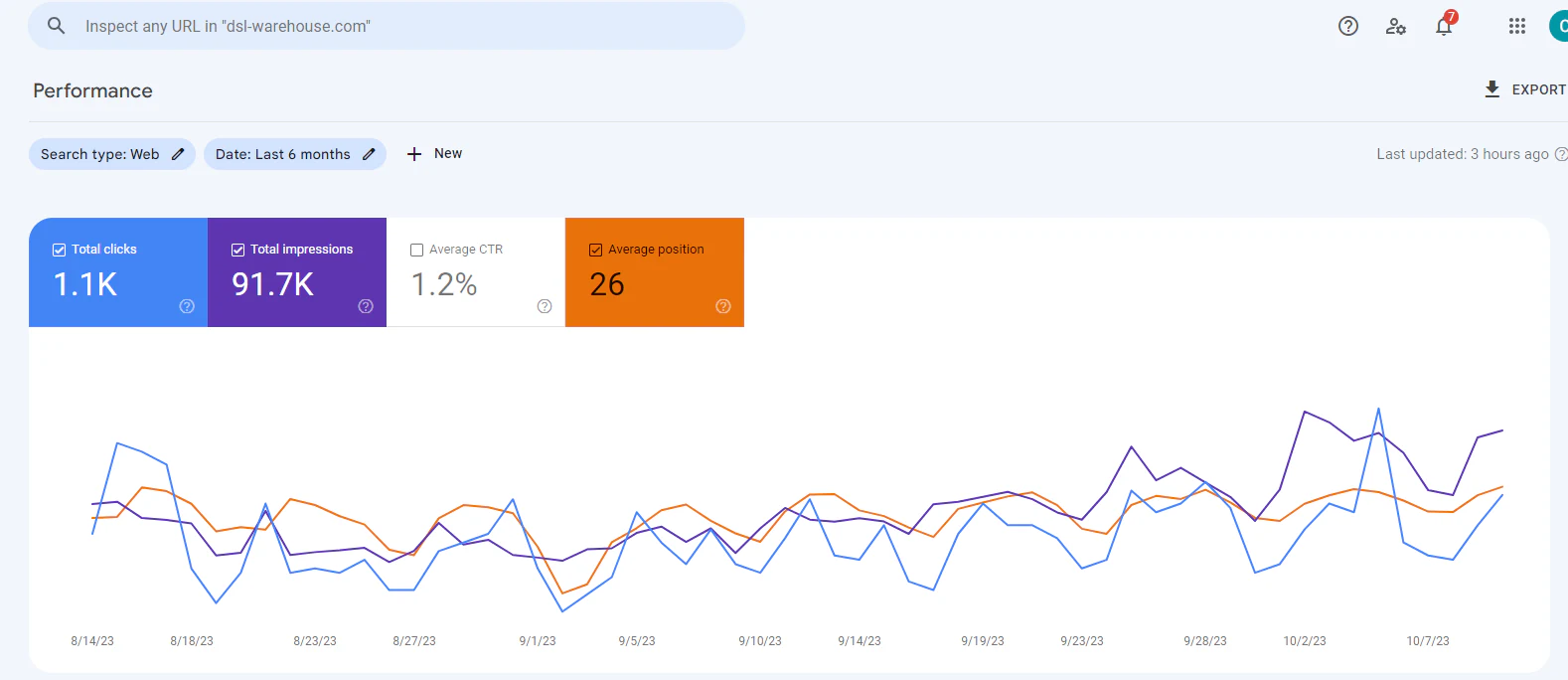
Task: Edit the Search type: Web filter
Action: click(x=112, y=154)
